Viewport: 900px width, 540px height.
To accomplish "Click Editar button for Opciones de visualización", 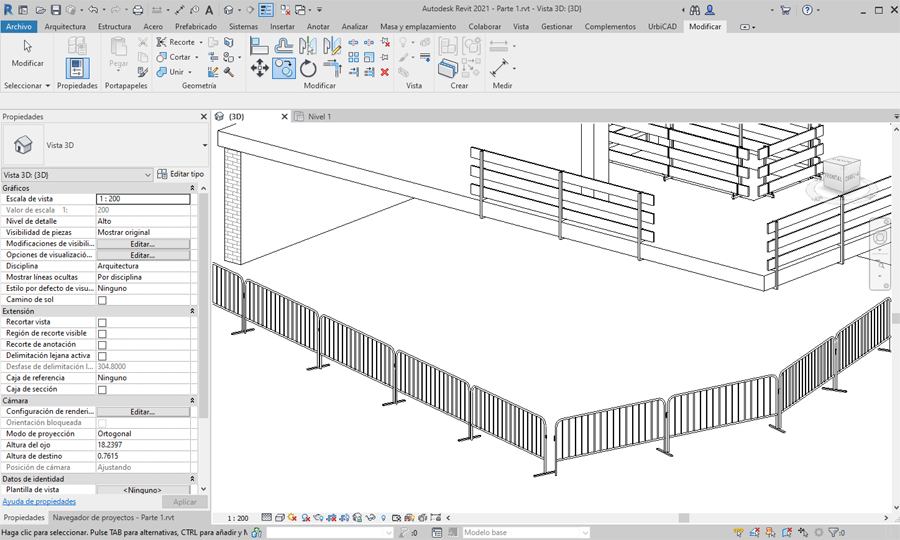I will tap(142, 255).
